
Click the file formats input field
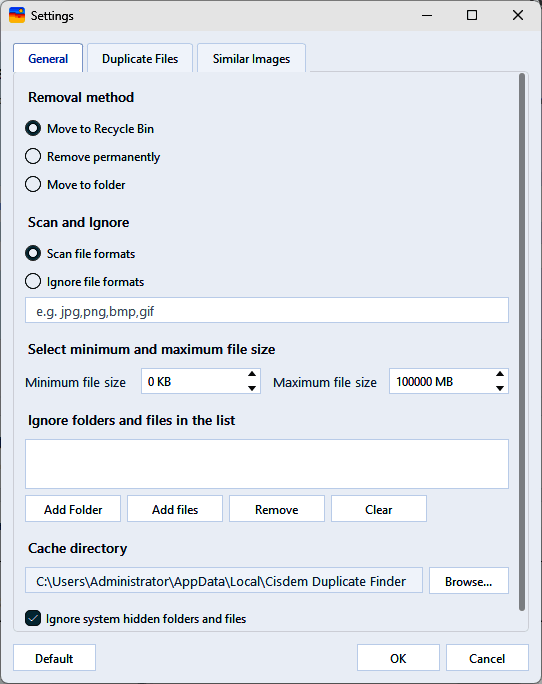click(267, 311)
